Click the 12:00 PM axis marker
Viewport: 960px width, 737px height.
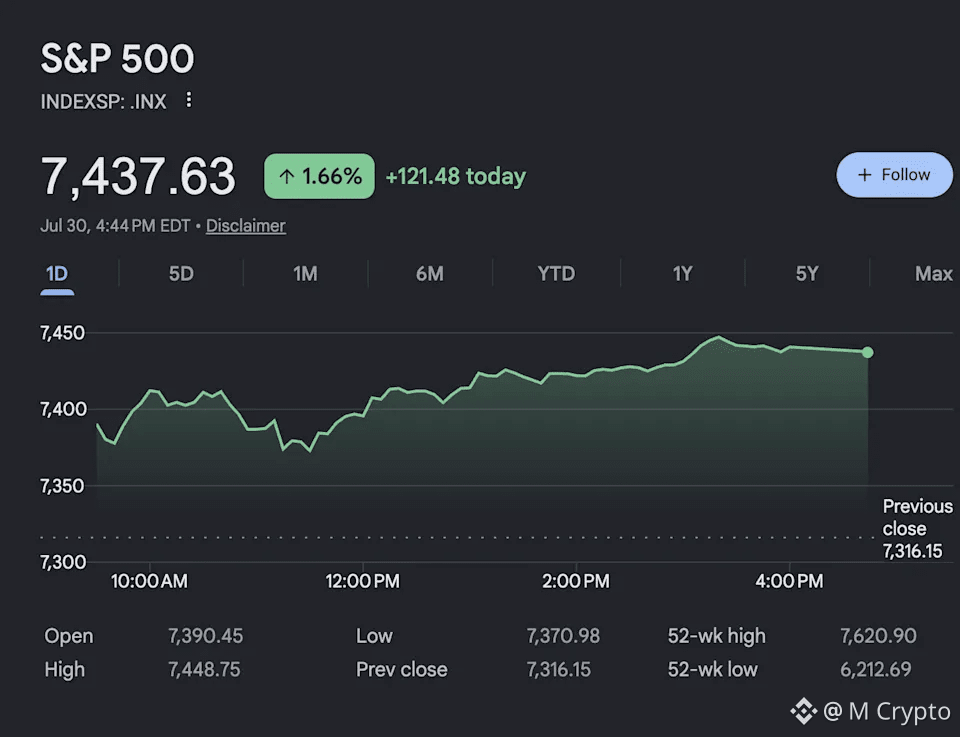coord(362,581)
